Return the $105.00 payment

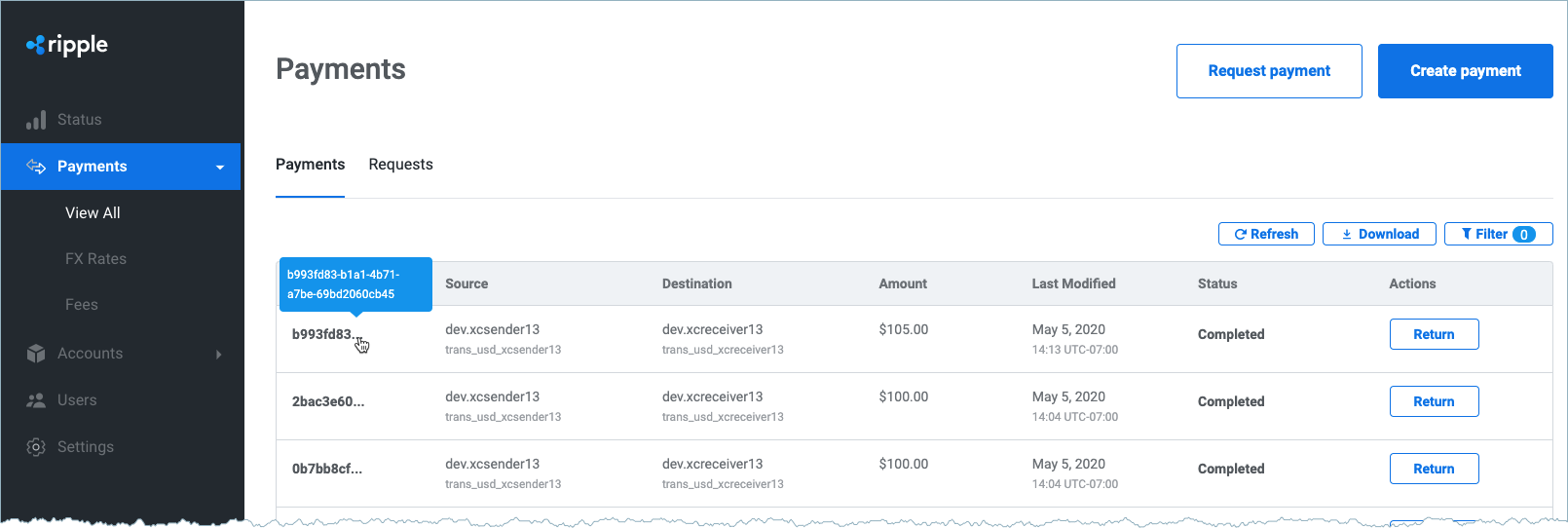1434,334
